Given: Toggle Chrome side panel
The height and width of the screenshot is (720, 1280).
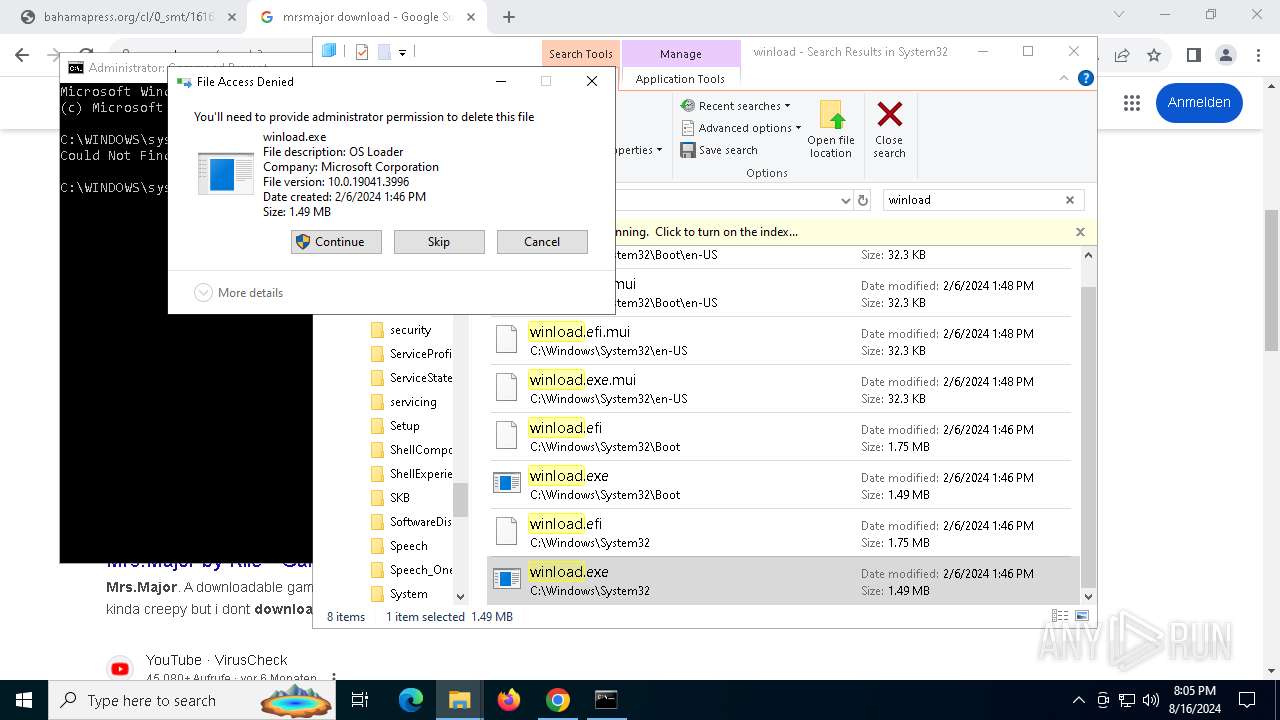Looking at the screenshot, I should (1193, 55).
